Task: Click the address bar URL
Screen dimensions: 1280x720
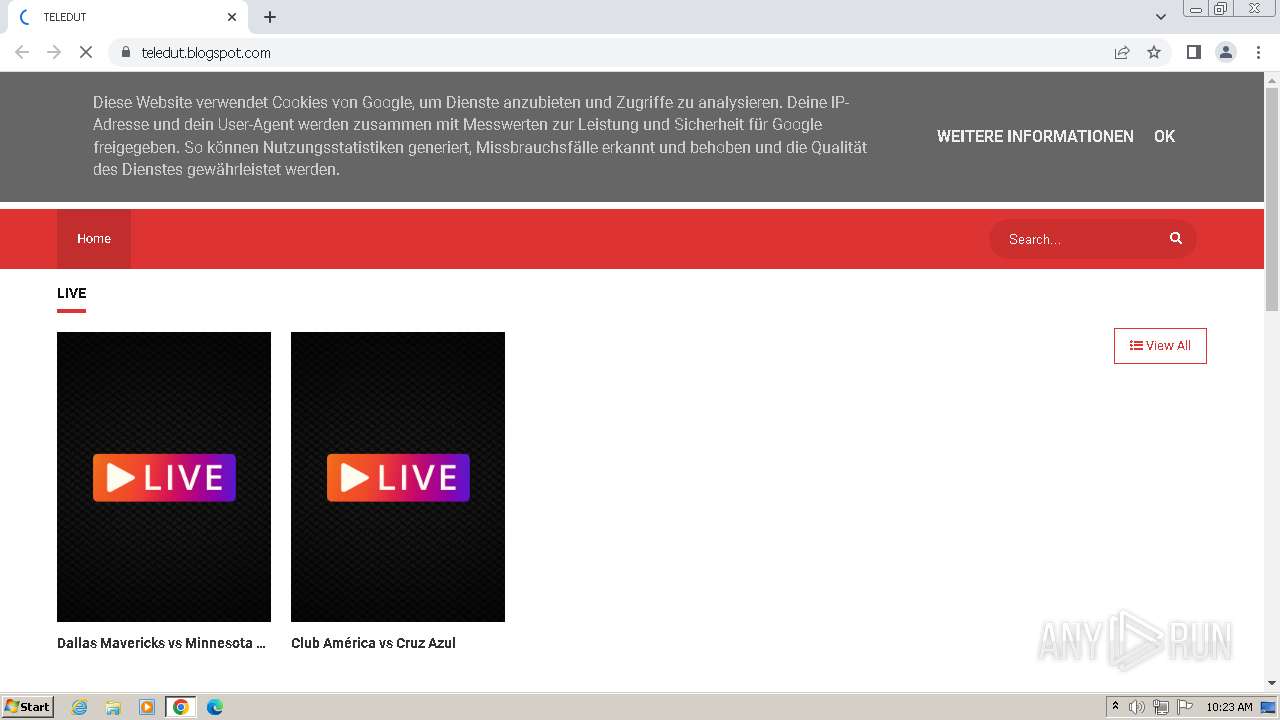Action: point(206,53)
